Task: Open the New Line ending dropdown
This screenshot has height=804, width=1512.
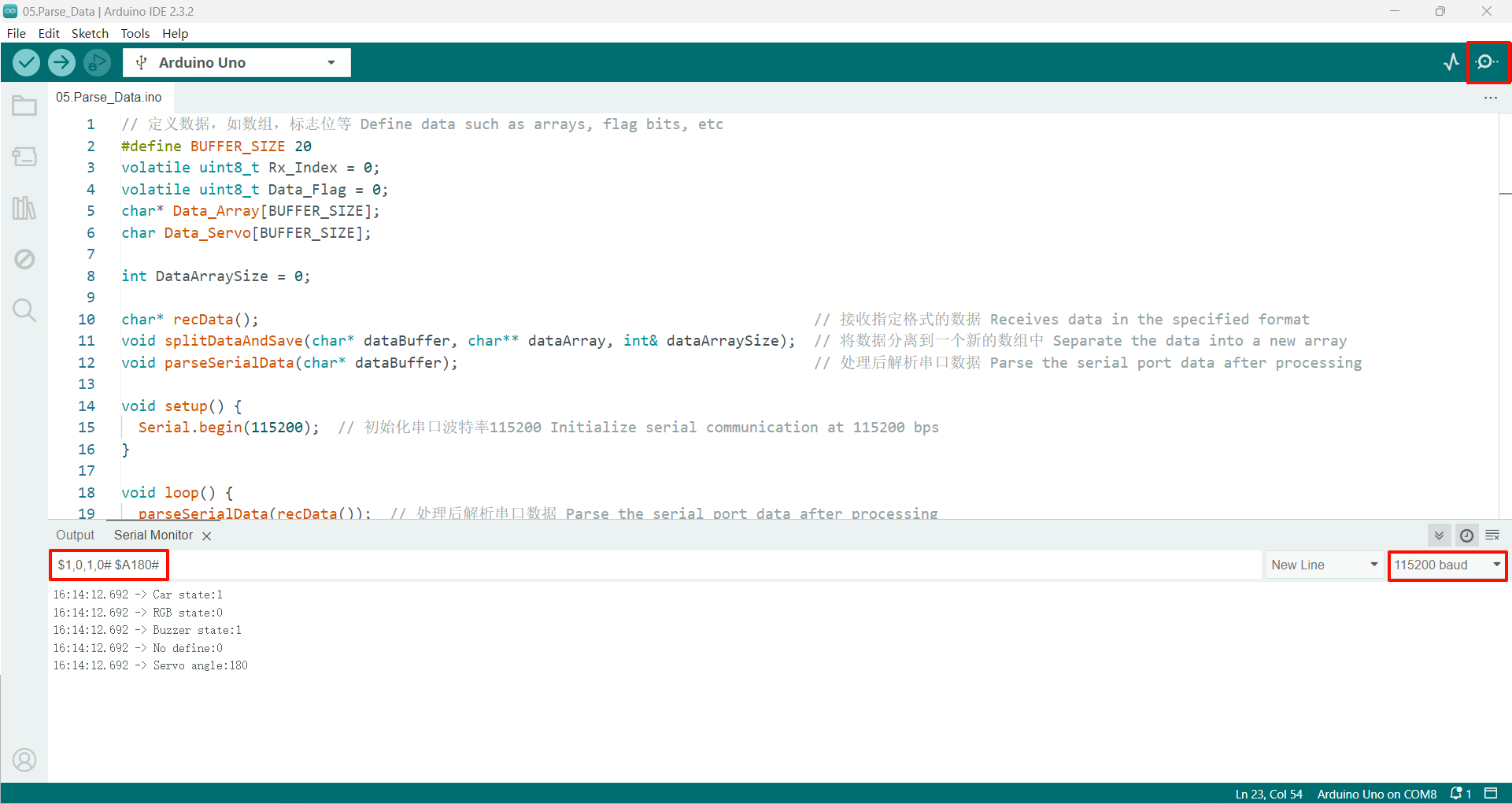Action: pos(1324,565)
